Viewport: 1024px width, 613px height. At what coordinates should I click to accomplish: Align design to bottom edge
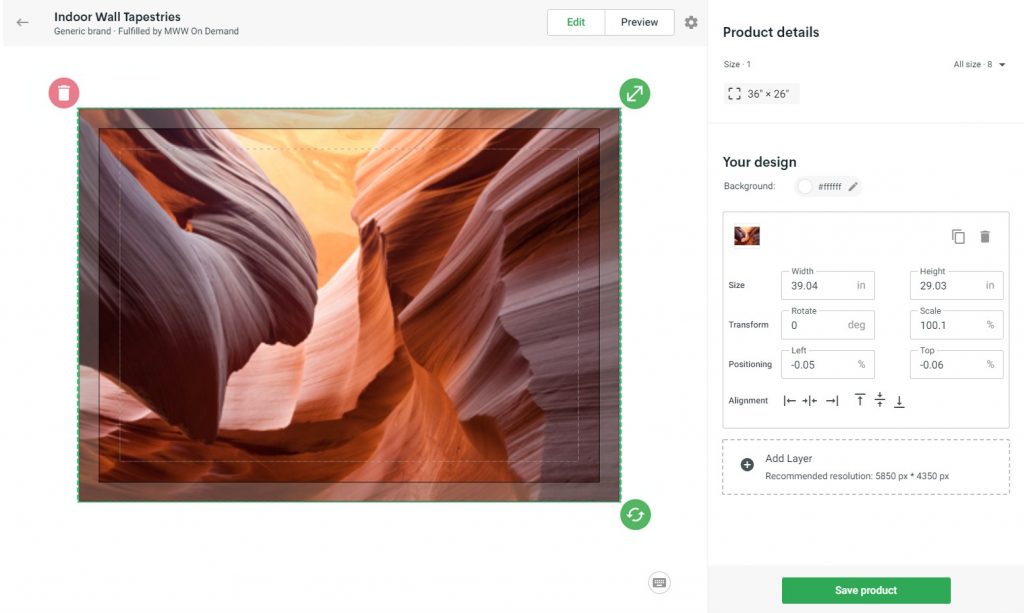pos(899,401)
